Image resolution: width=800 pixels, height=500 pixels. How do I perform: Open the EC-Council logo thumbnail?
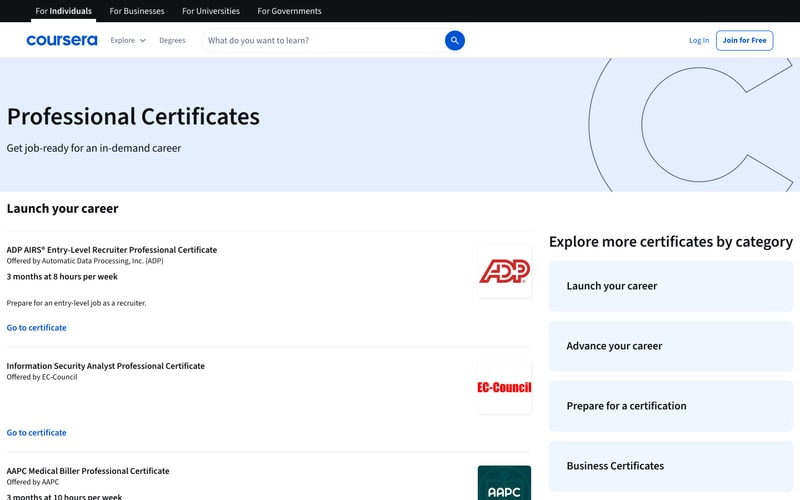(x=504, y=387)
